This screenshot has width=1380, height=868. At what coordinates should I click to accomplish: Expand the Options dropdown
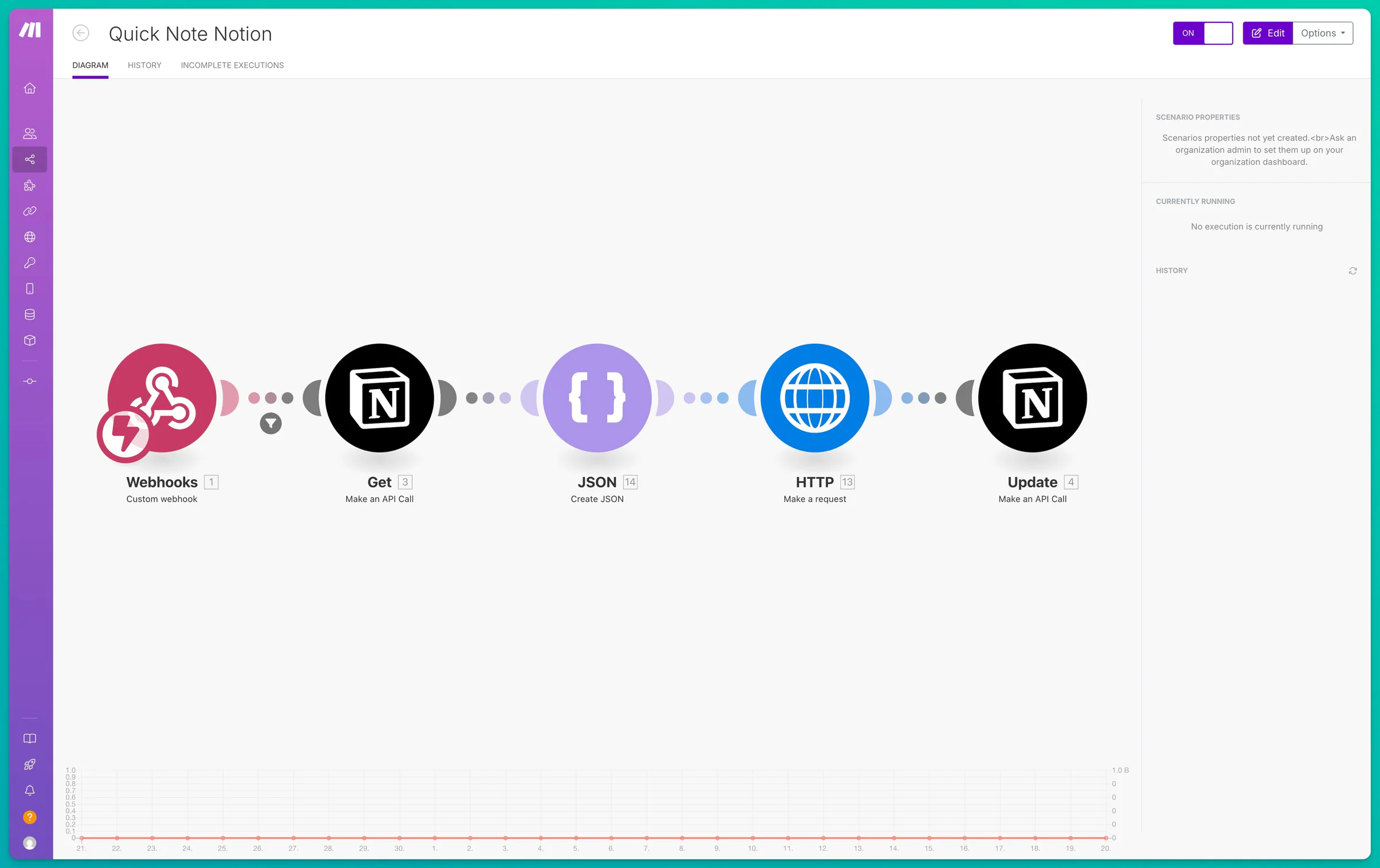1323,33
